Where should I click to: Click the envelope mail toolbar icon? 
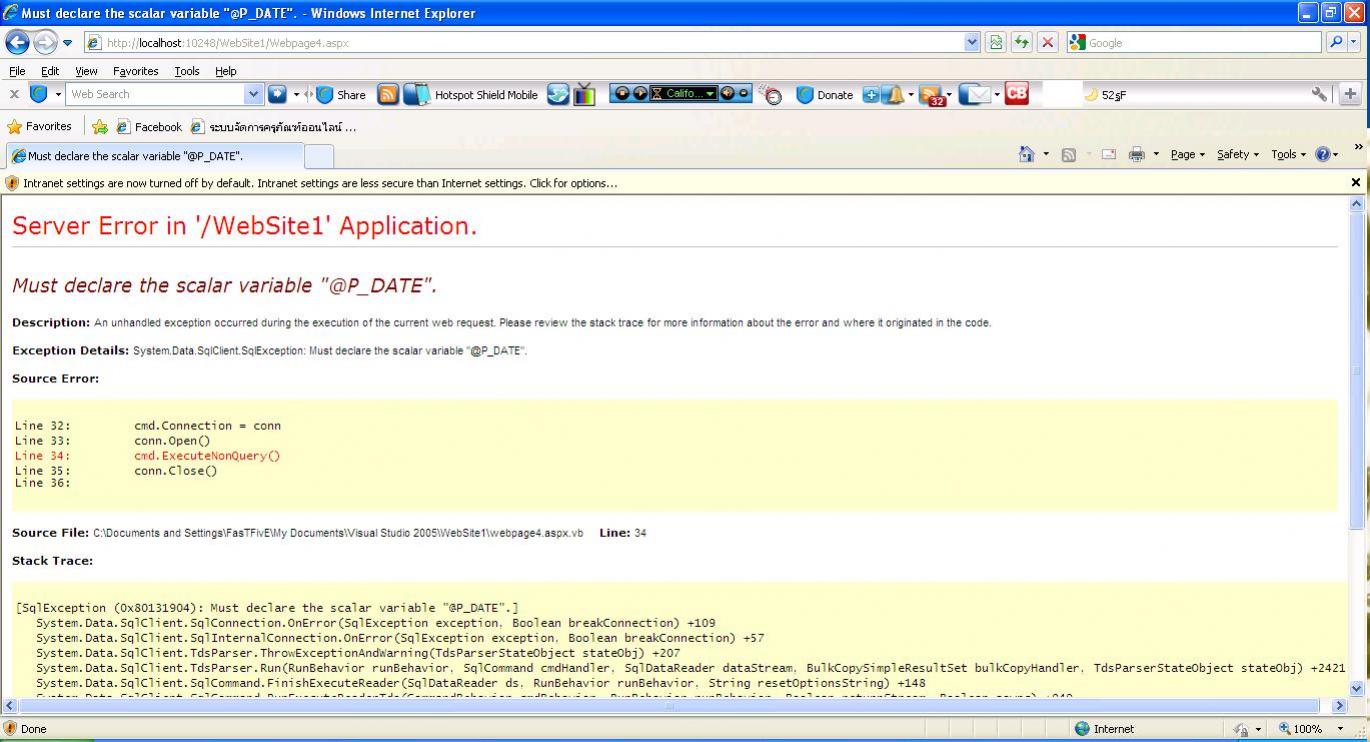click(x=975, y=95)
